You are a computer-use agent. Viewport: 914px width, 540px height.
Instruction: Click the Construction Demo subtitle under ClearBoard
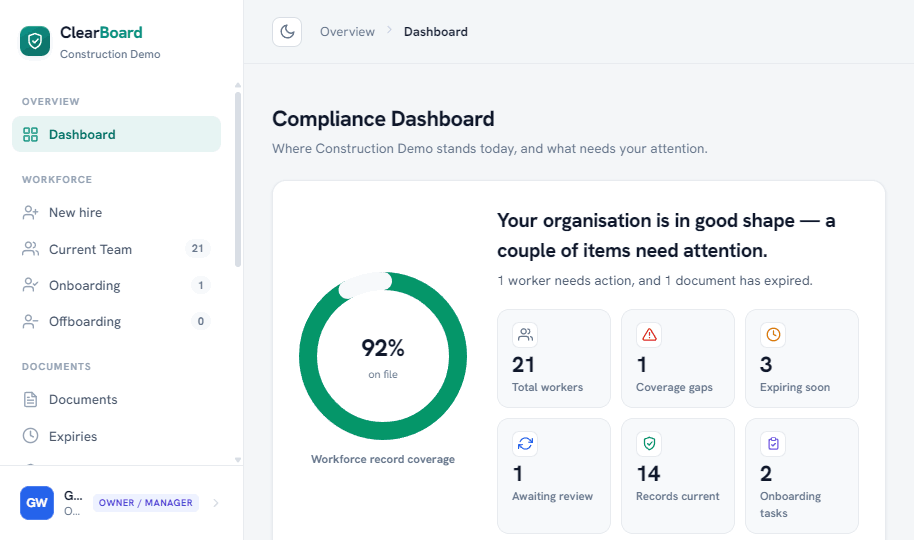[x=110, y=54]
